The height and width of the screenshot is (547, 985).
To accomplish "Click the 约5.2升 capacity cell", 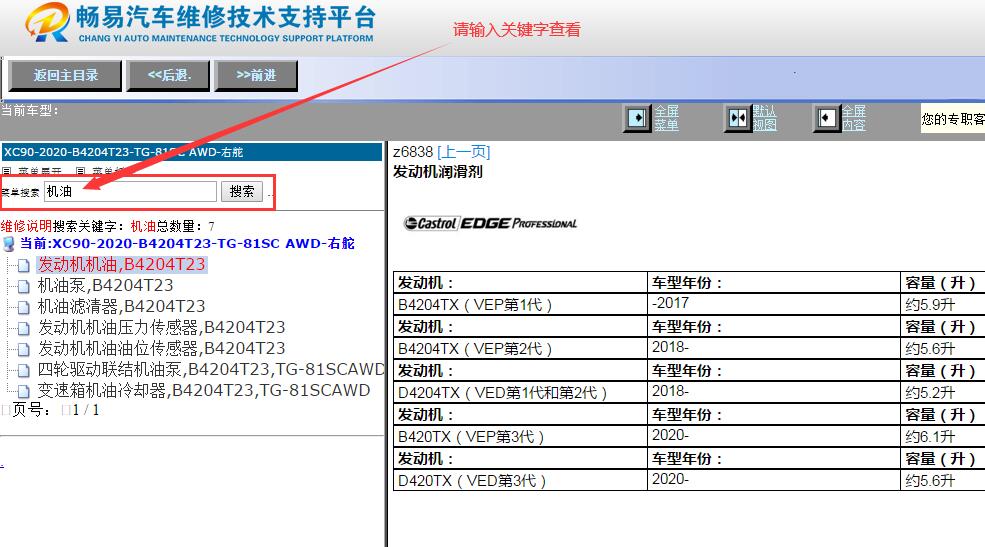I will point(943,393).
